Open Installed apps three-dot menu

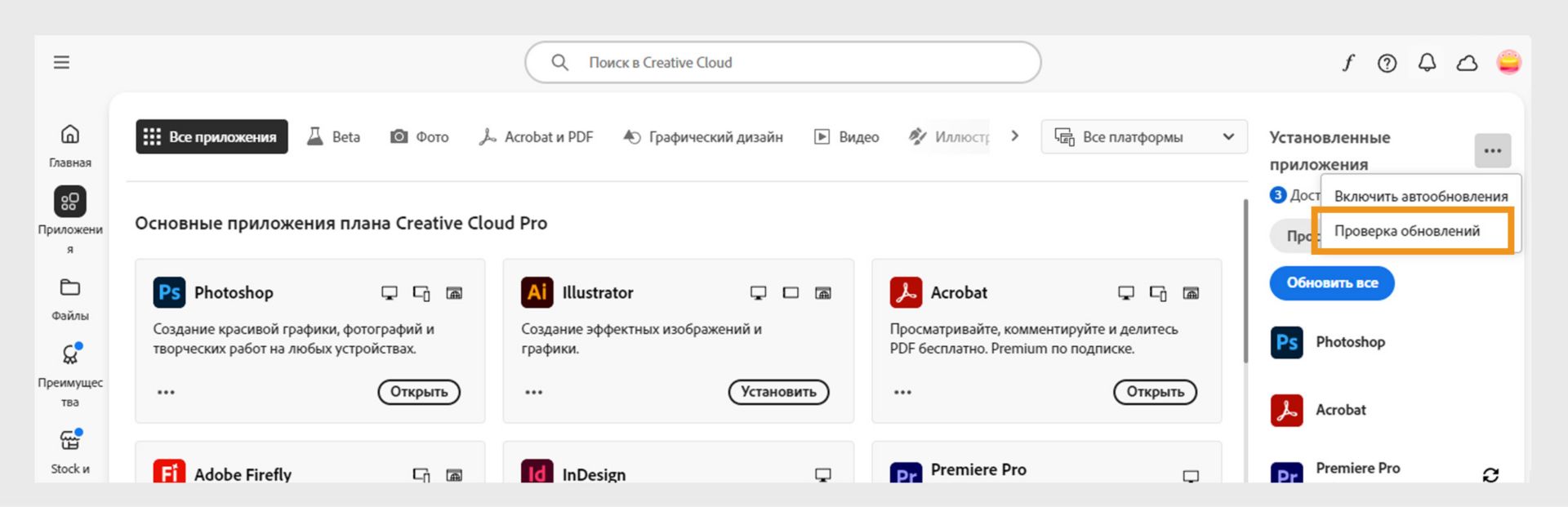click(x=1493, y=151)
